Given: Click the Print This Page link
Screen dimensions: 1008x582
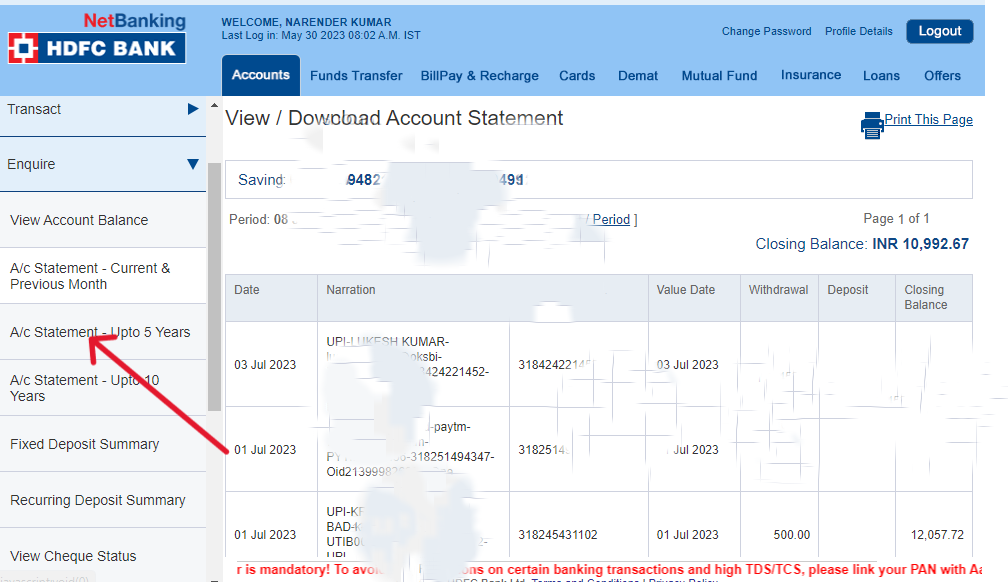Looking at the screenshot, I should pos(928,120).
